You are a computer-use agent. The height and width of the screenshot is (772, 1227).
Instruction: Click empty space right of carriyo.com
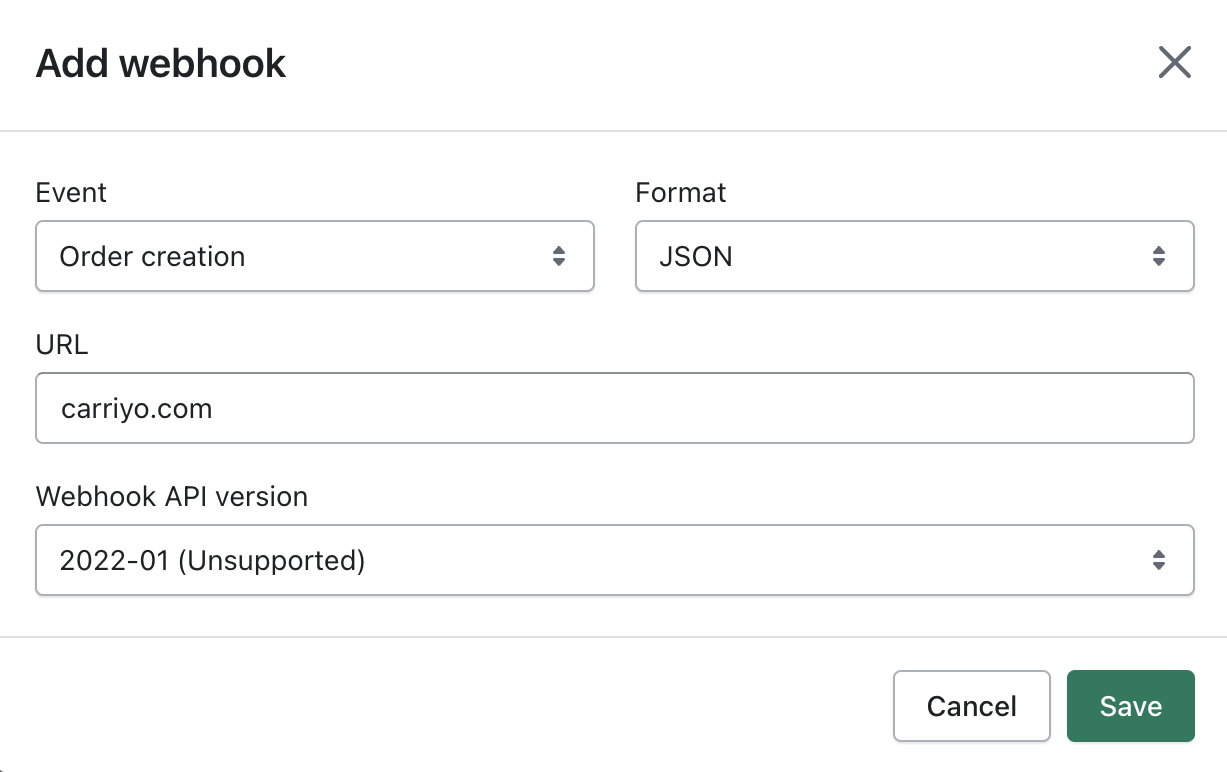pos(700,408)
